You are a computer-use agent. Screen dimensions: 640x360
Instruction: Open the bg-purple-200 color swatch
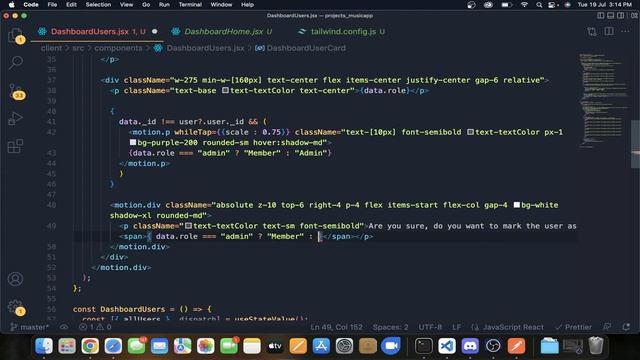point(133,142)
